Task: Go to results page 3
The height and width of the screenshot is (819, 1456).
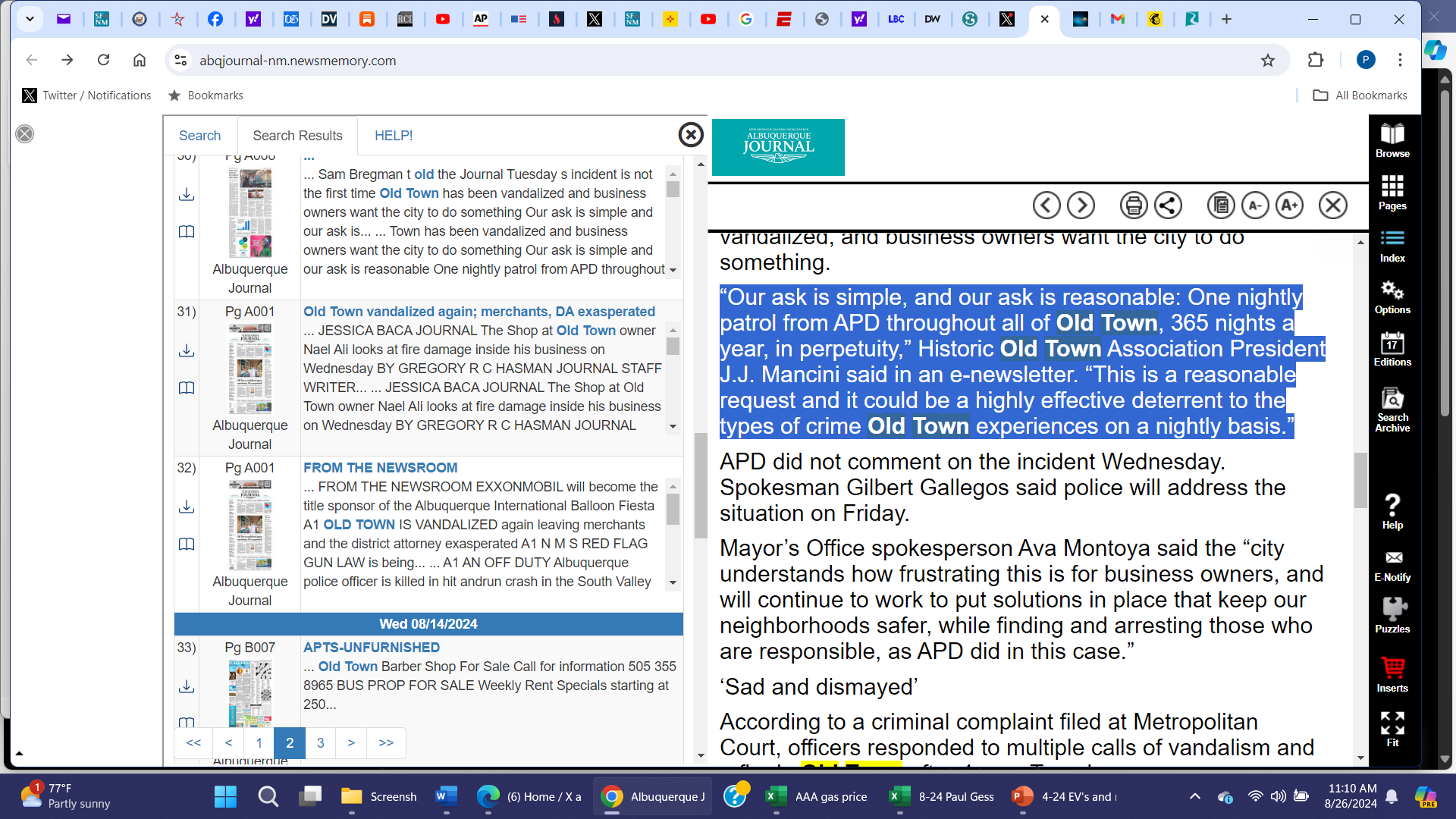Action: [x=320, y=743]
